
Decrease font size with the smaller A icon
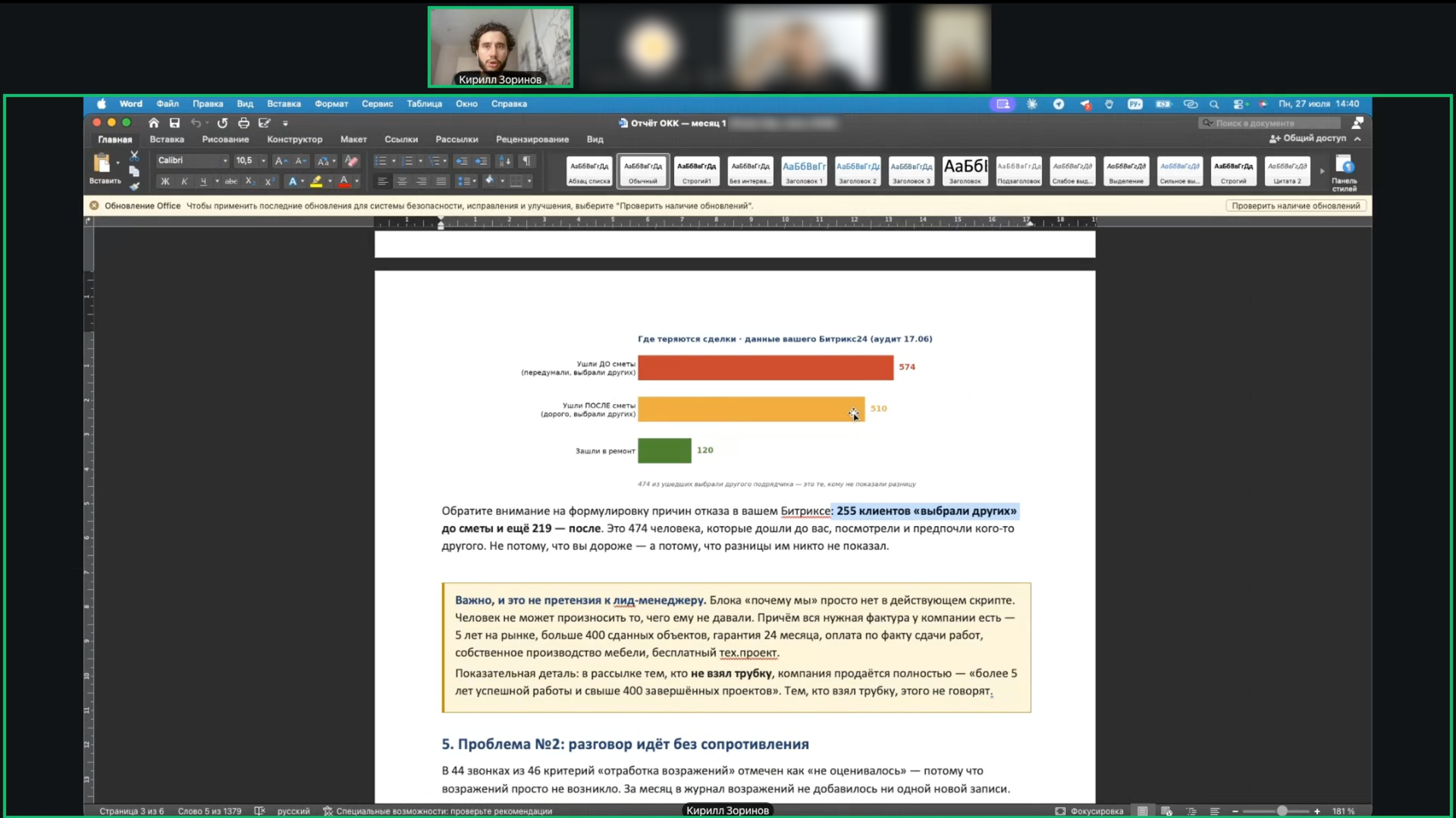coord(300,161)
